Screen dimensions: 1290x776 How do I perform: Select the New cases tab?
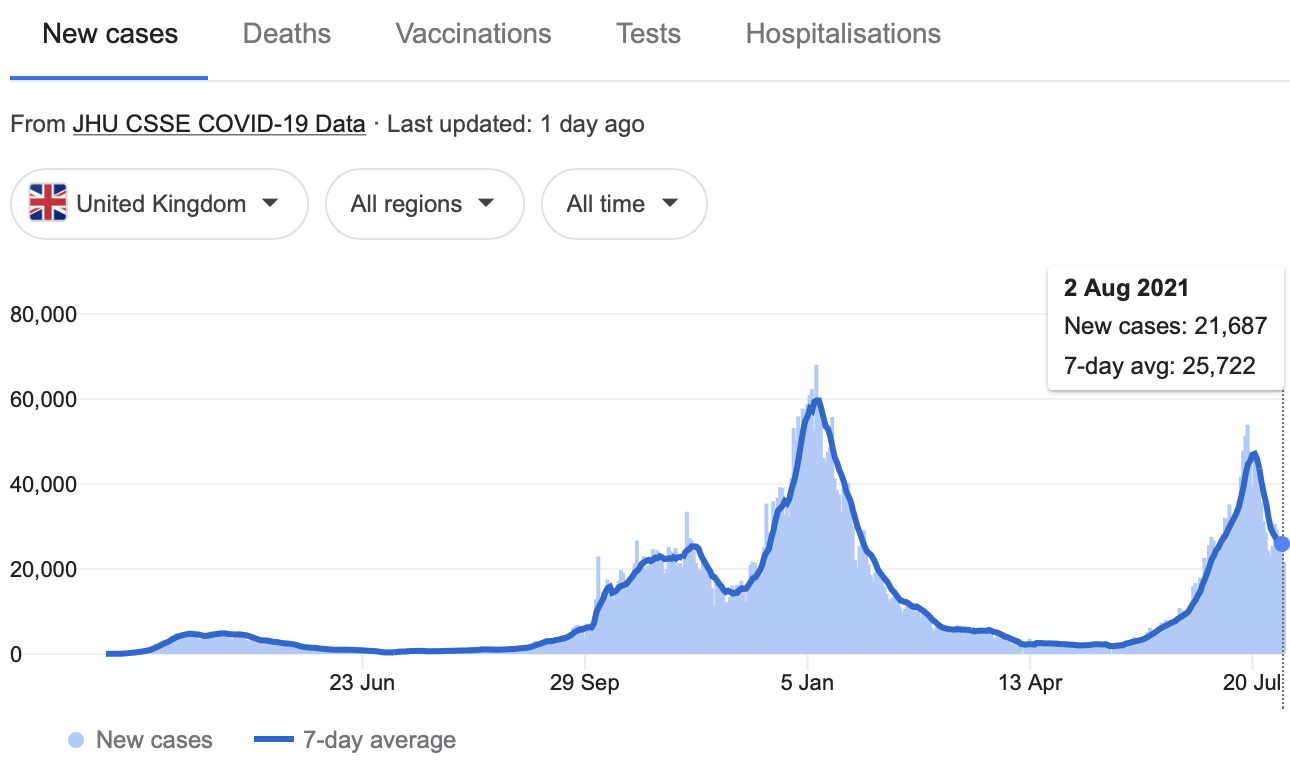coord(110,34)
